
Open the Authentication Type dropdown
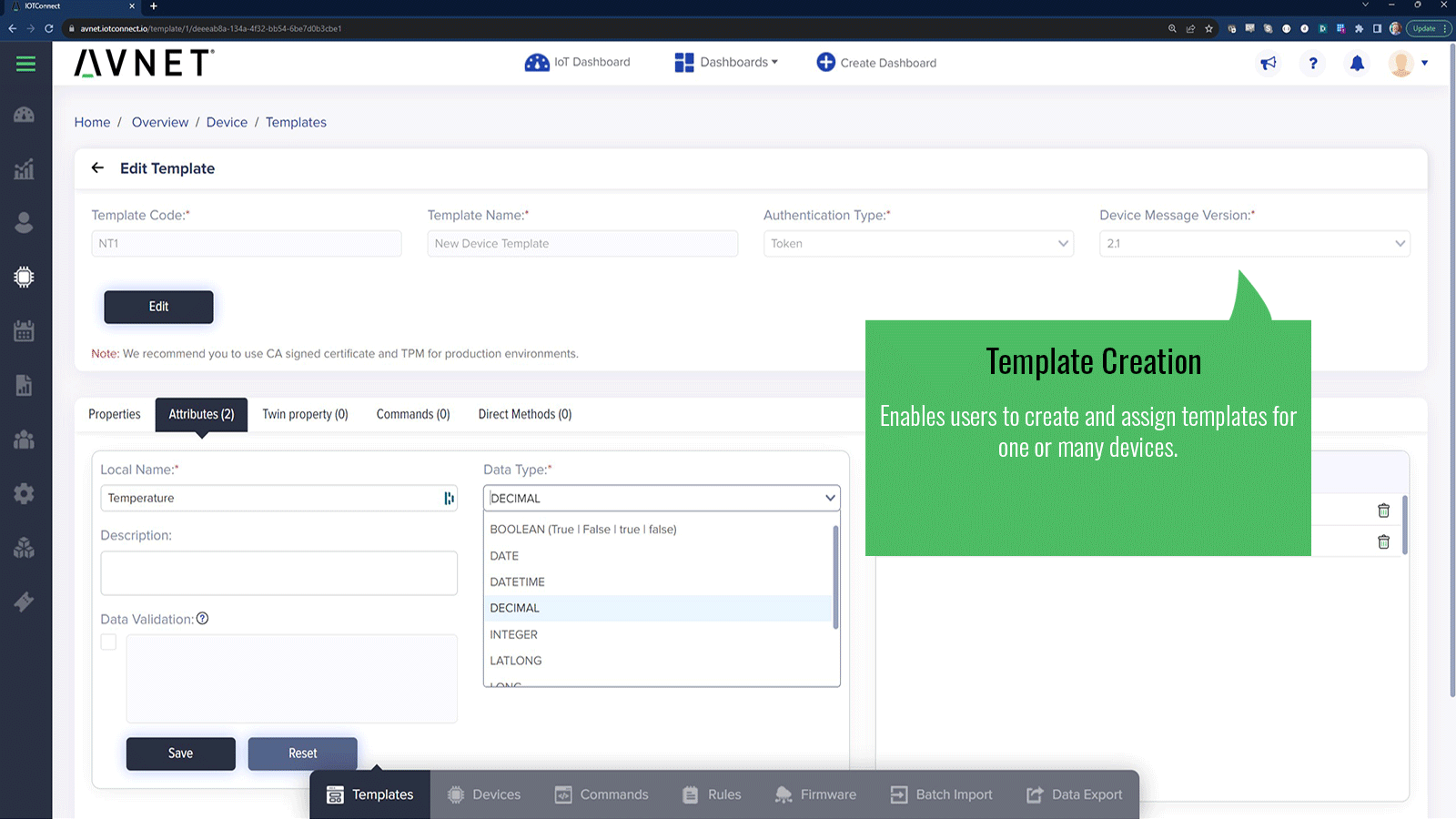point(918,243)
